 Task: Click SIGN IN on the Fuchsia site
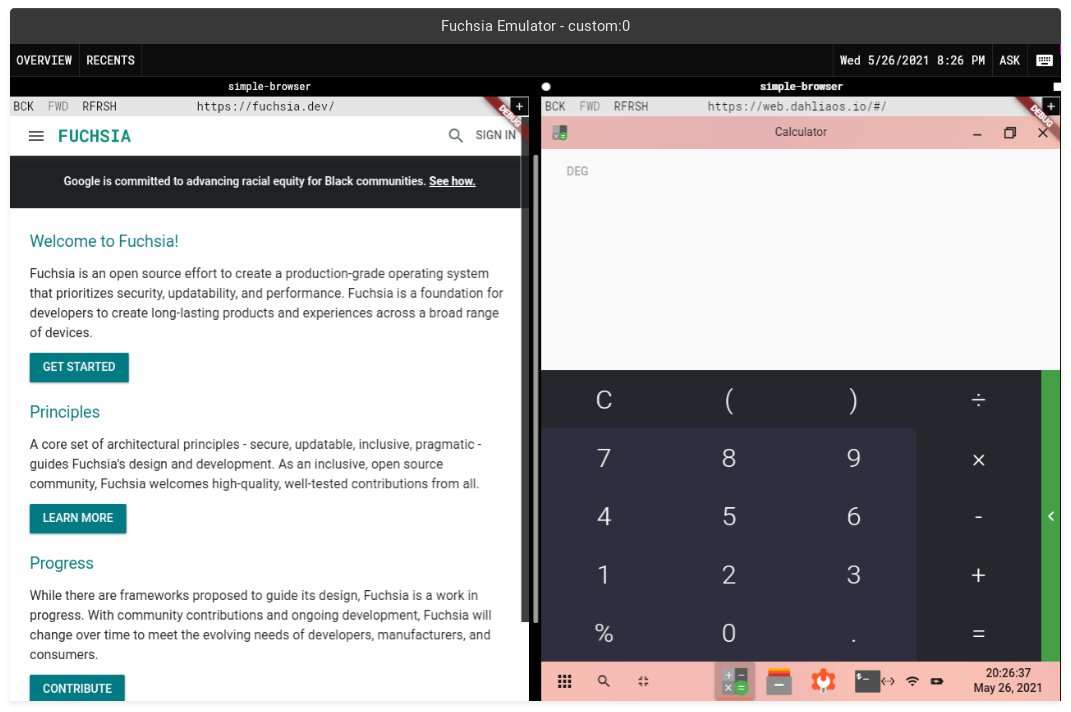point(495,135)
